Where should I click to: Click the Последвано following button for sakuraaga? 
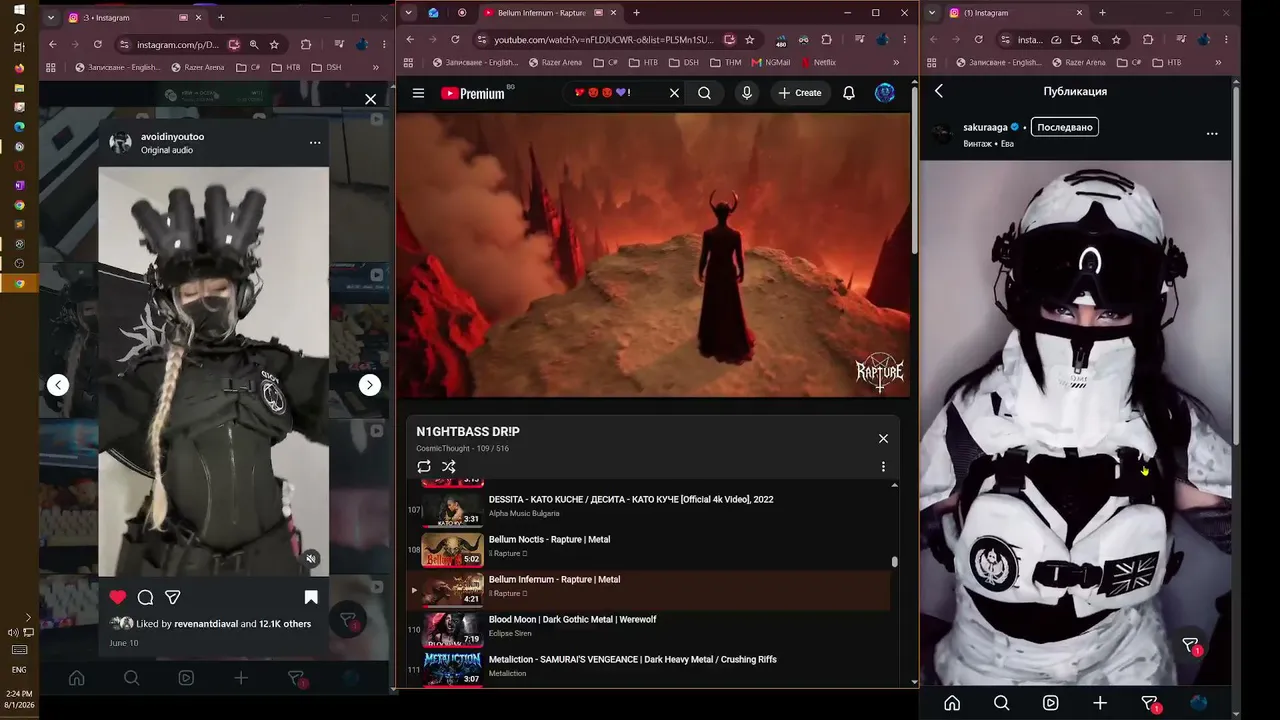pos(1064,127)
